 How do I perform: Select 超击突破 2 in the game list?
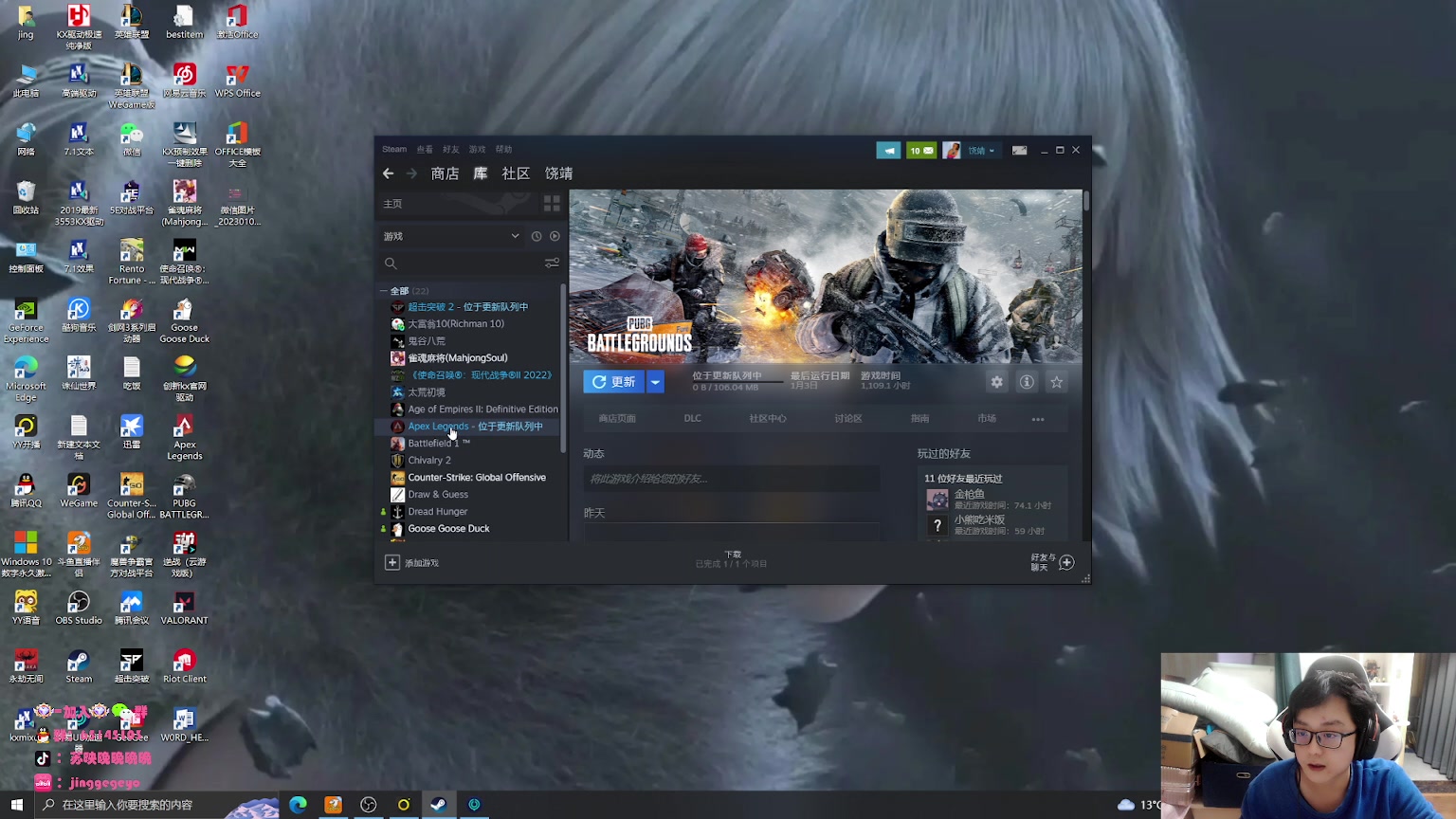point(468,307)
